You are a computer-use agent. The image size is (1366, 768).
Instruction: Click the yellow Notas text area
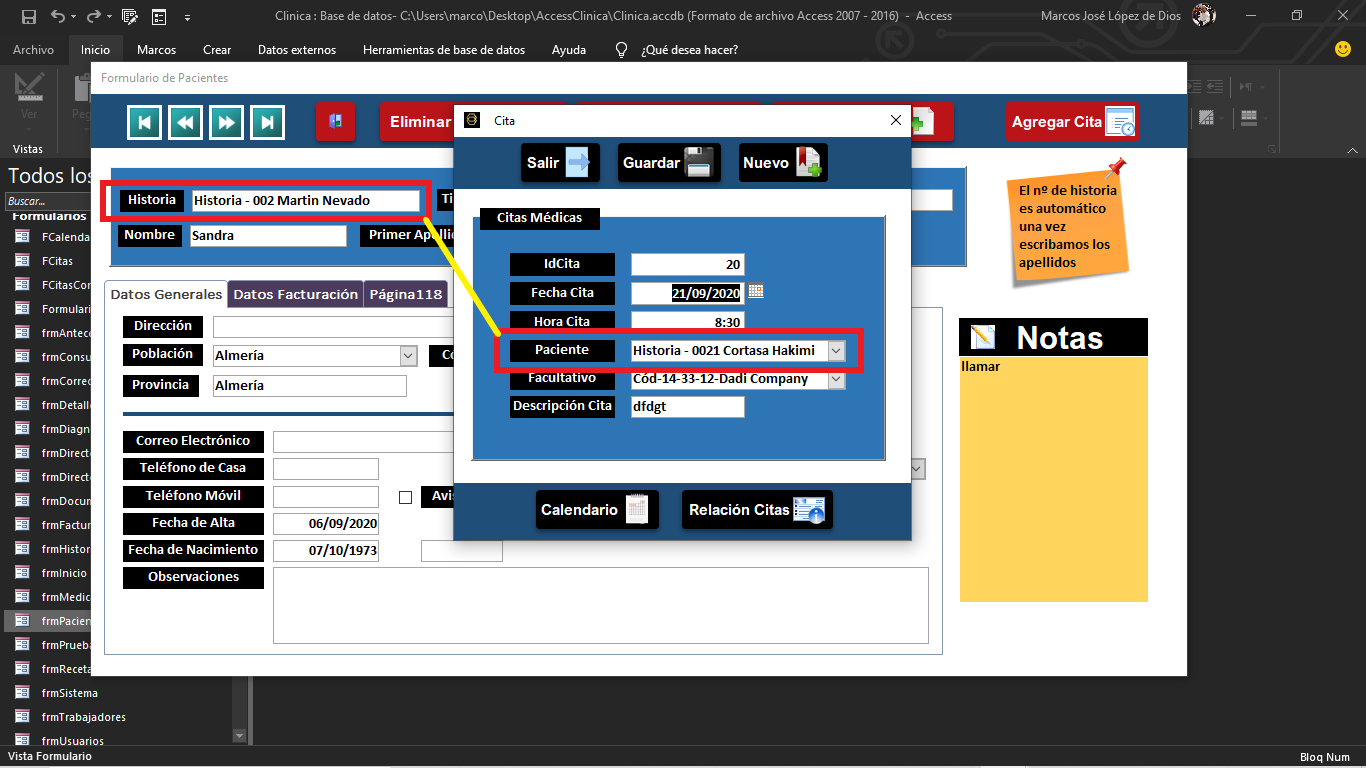pyautogui.click(x=1054, y=479)
